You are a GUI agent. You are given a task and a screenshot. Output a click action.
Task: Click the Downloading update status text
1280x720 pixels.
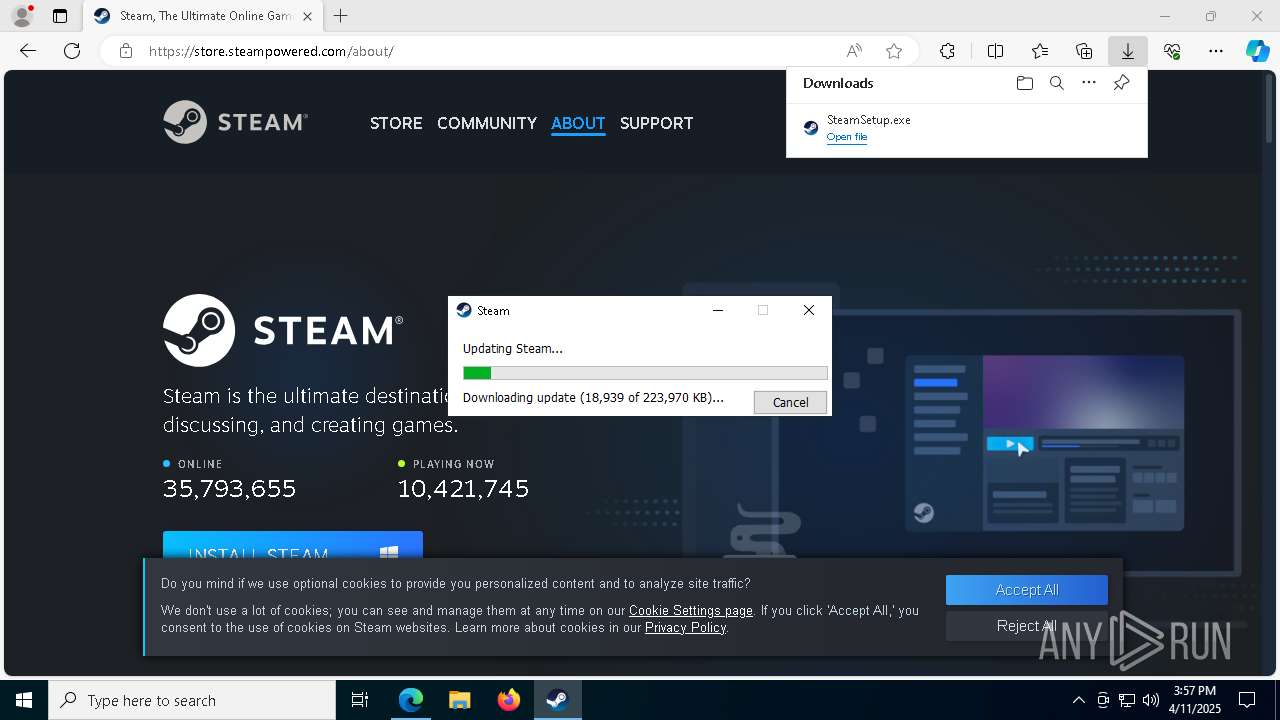point(593,397)
